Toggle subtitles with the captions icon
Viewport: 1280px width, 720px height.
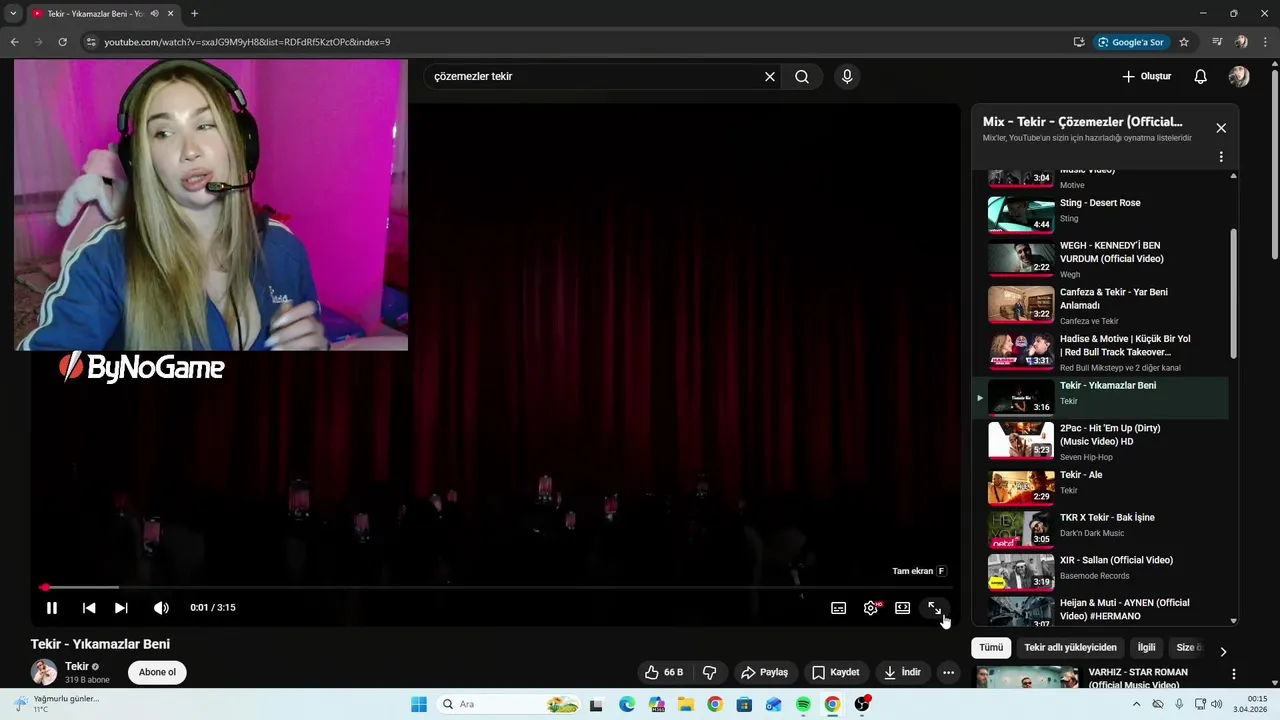[x=838, y=608]
